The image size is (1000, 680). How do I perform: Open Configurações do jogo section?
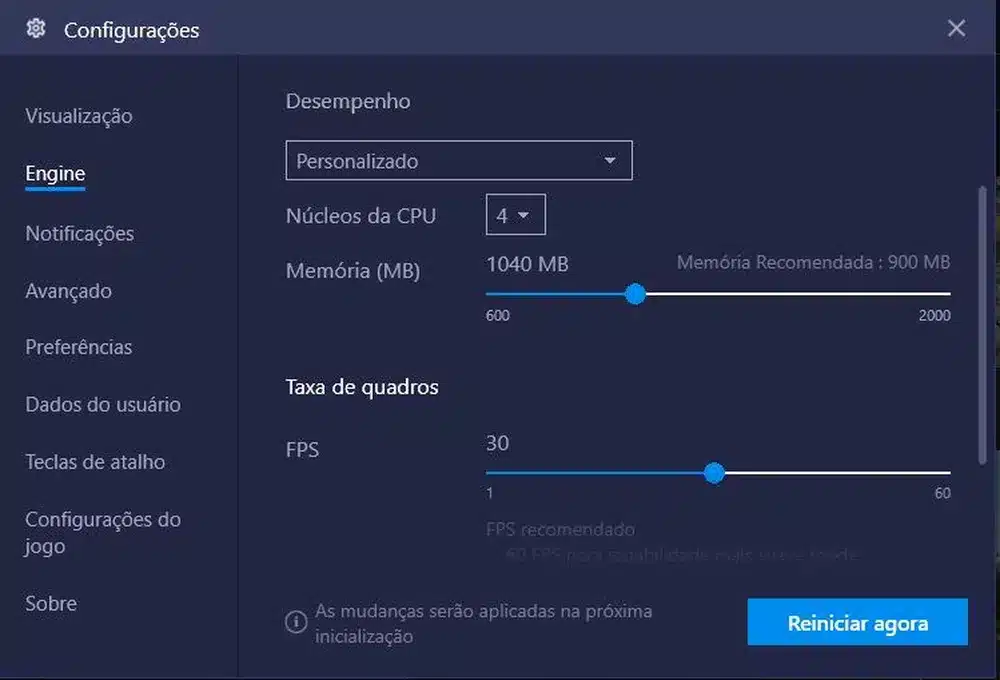click(x=102, y=532)
